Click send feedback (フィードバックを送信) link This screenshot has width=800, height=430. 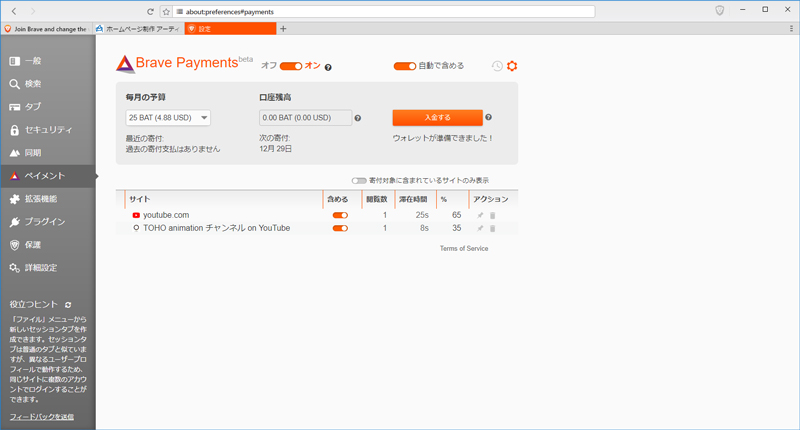click(42, 417)
